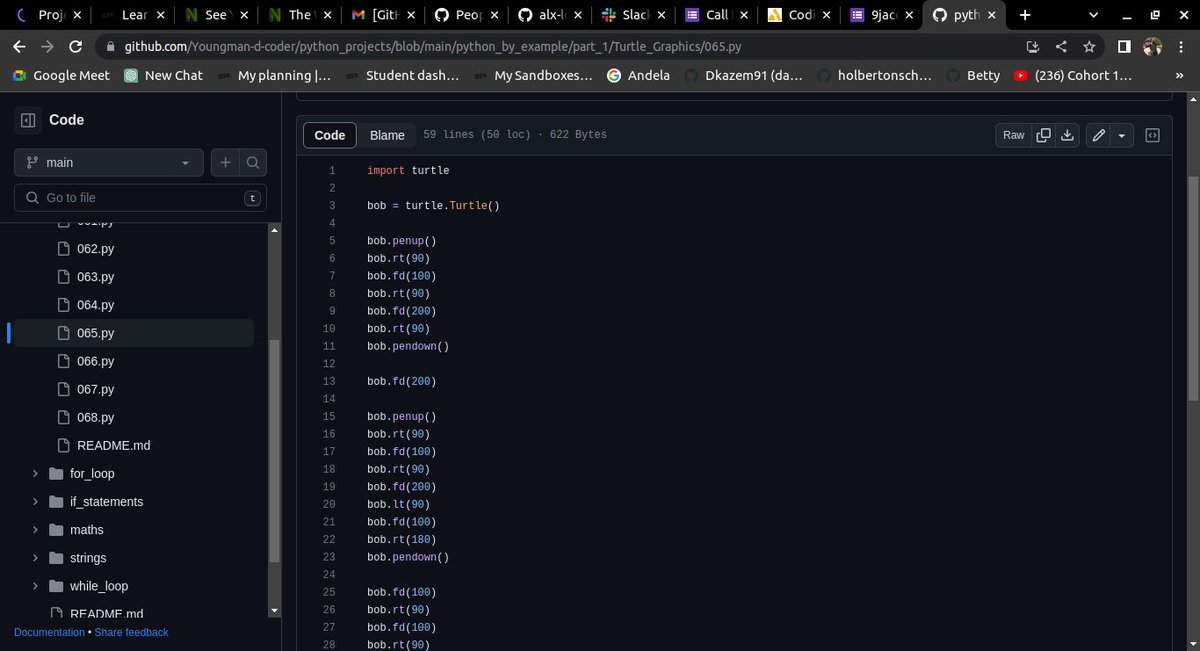Image resolution: width=1200 pixels, height=651 pixels.
Task: Copy the raw file contents
Action: tap(1043, 134)
